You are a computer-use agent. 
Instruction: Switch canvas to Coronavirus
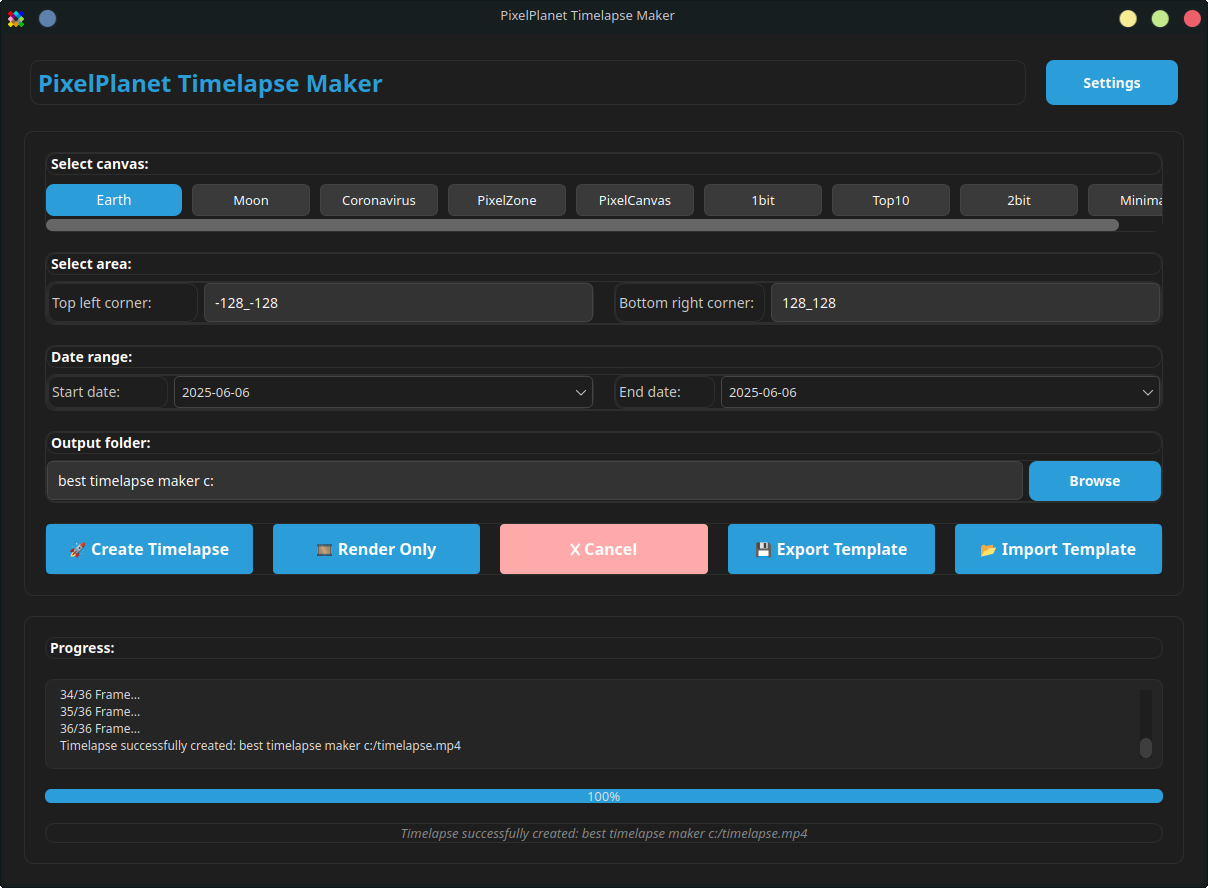(378, 199)
